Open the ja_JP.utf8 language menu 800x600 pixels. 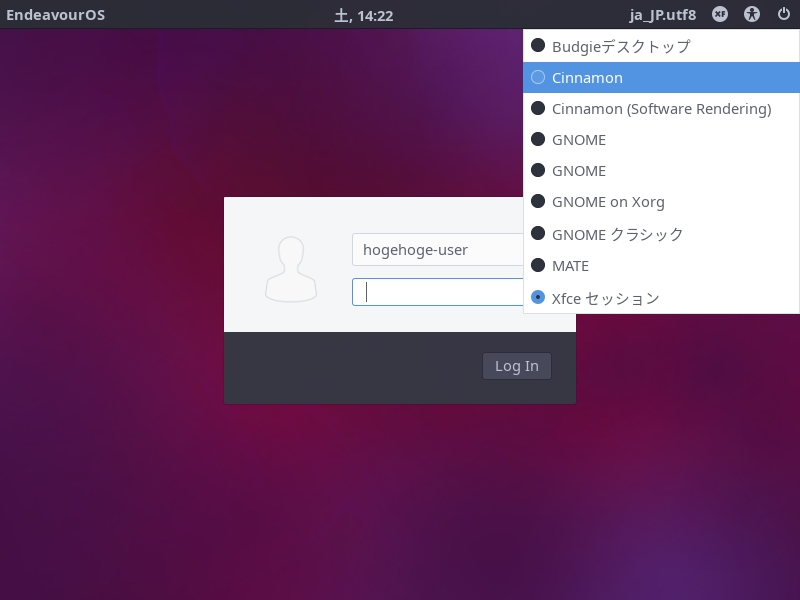662,15
